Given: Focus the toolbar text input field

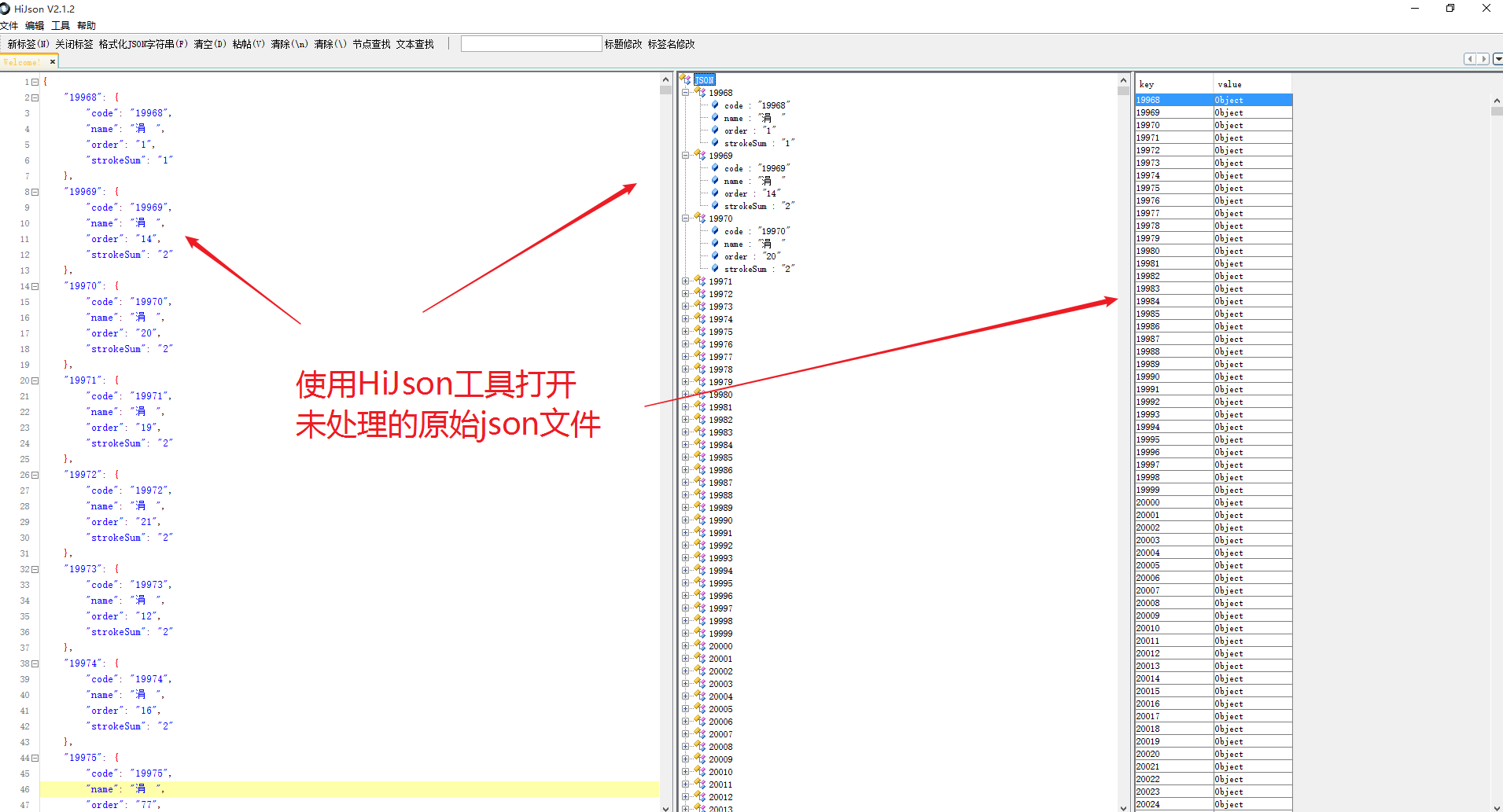Looking at the screenshot, I should point(531,44).
